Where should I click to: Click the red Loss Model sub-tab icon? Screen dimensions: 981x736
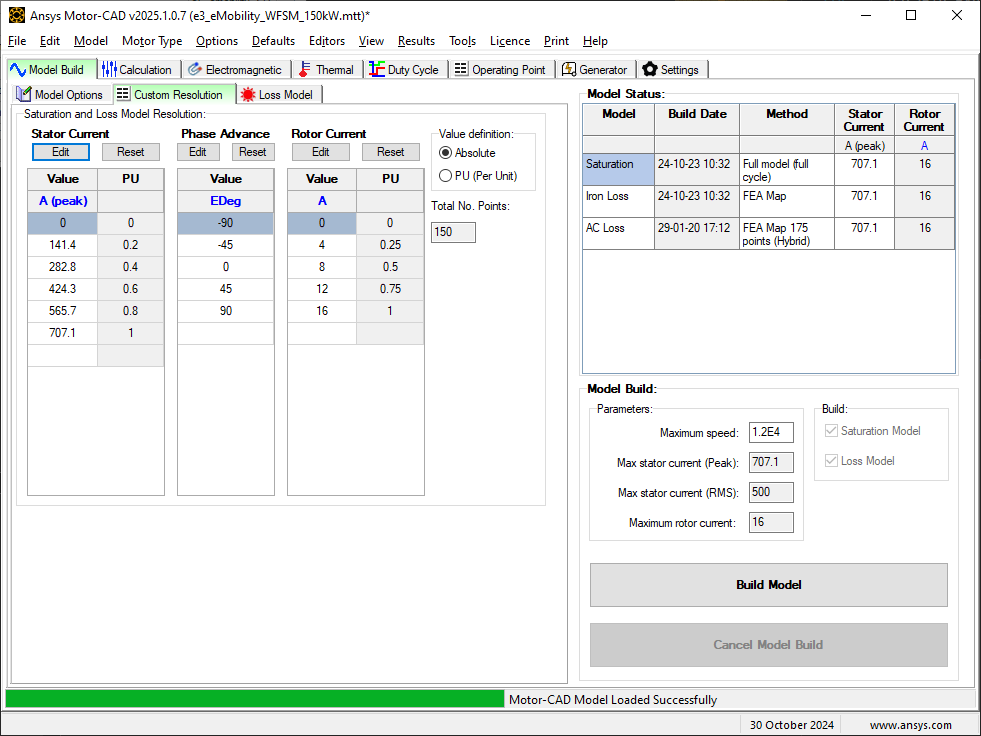coord(248,95)
